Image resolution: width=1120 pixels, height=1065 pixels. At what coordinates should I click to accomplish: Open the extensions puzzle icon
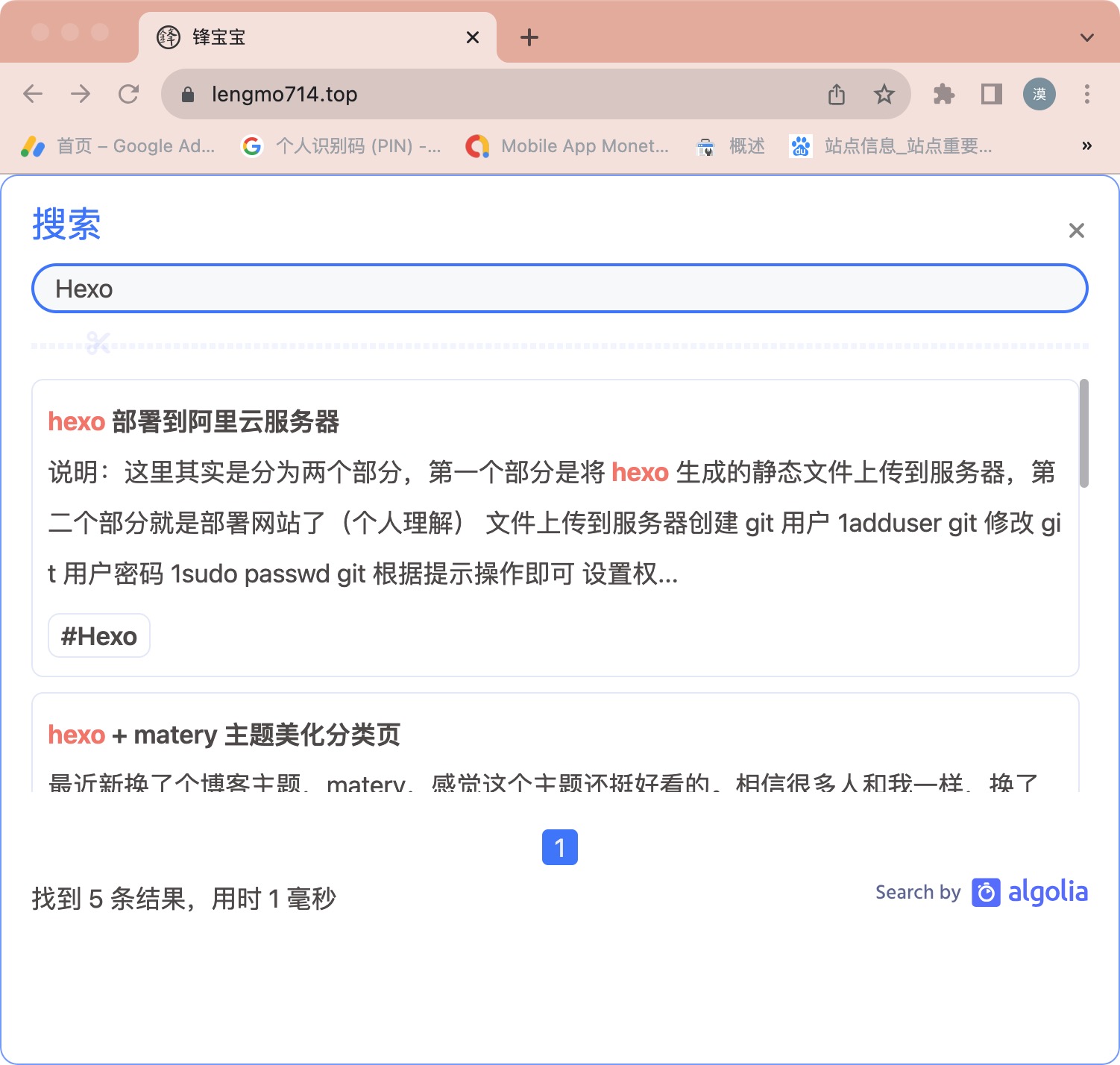pos(943,94)
